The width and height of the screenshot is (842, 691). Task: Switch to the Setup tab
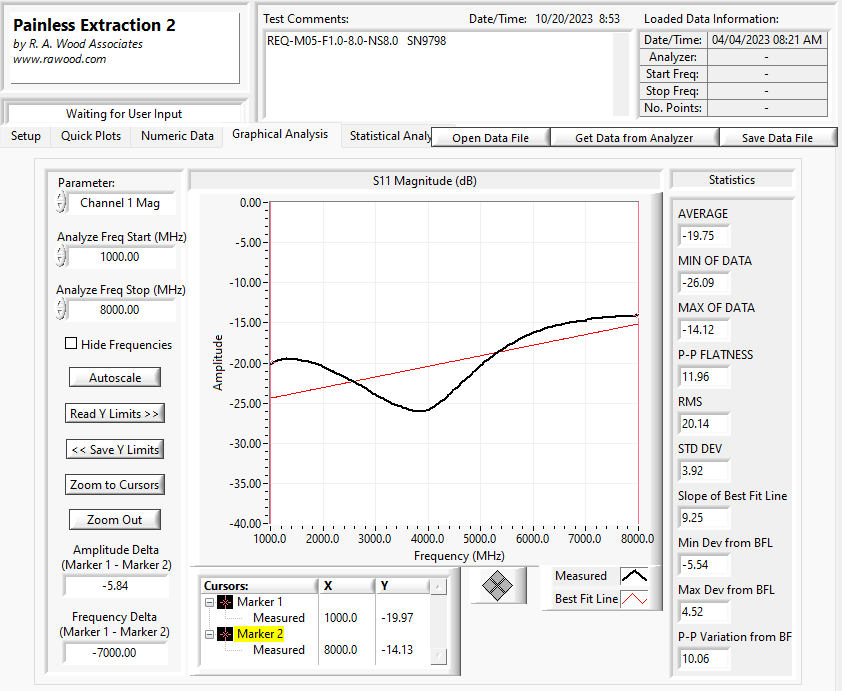(x=26, y=136)
